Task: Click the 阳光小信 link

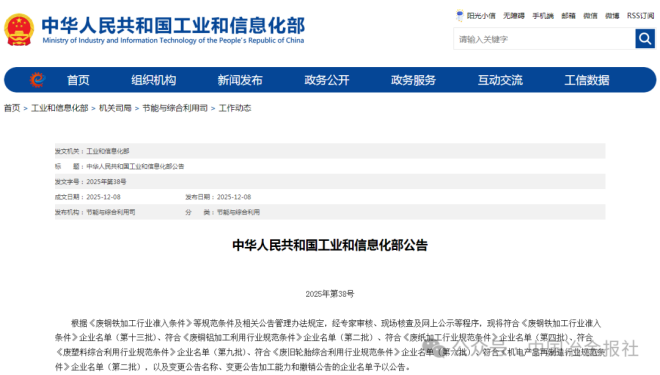Action: 481,16
